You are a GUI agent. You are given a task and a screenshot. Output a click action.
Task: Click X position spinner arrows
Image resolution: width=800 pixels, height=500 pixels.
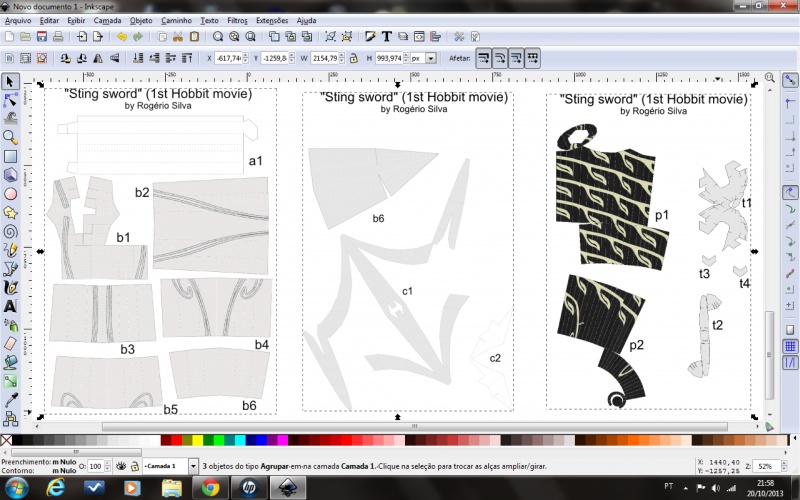[x=245, y=58]
